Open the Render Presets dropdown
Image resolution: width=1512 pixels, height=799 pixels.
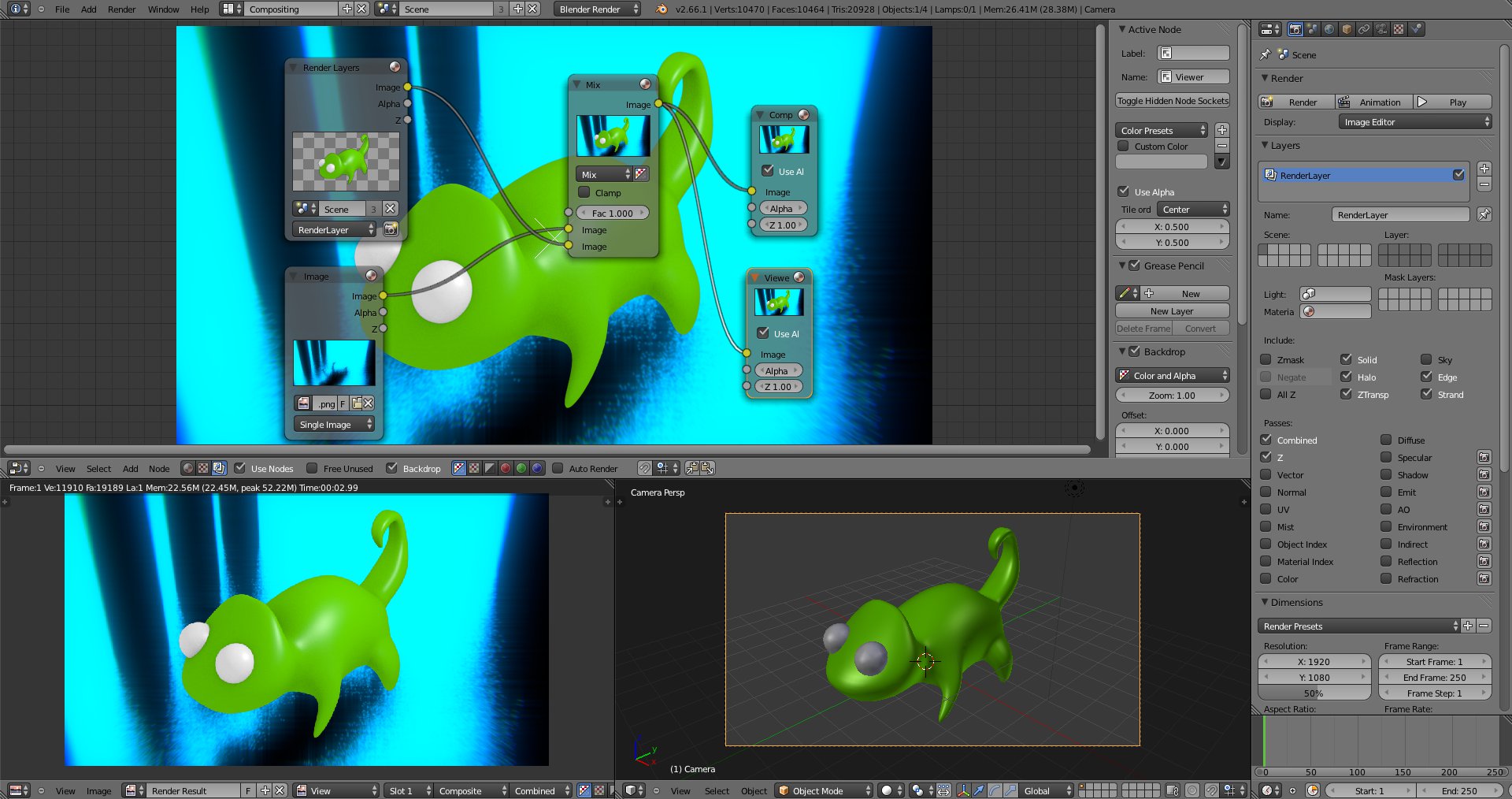1358,626
